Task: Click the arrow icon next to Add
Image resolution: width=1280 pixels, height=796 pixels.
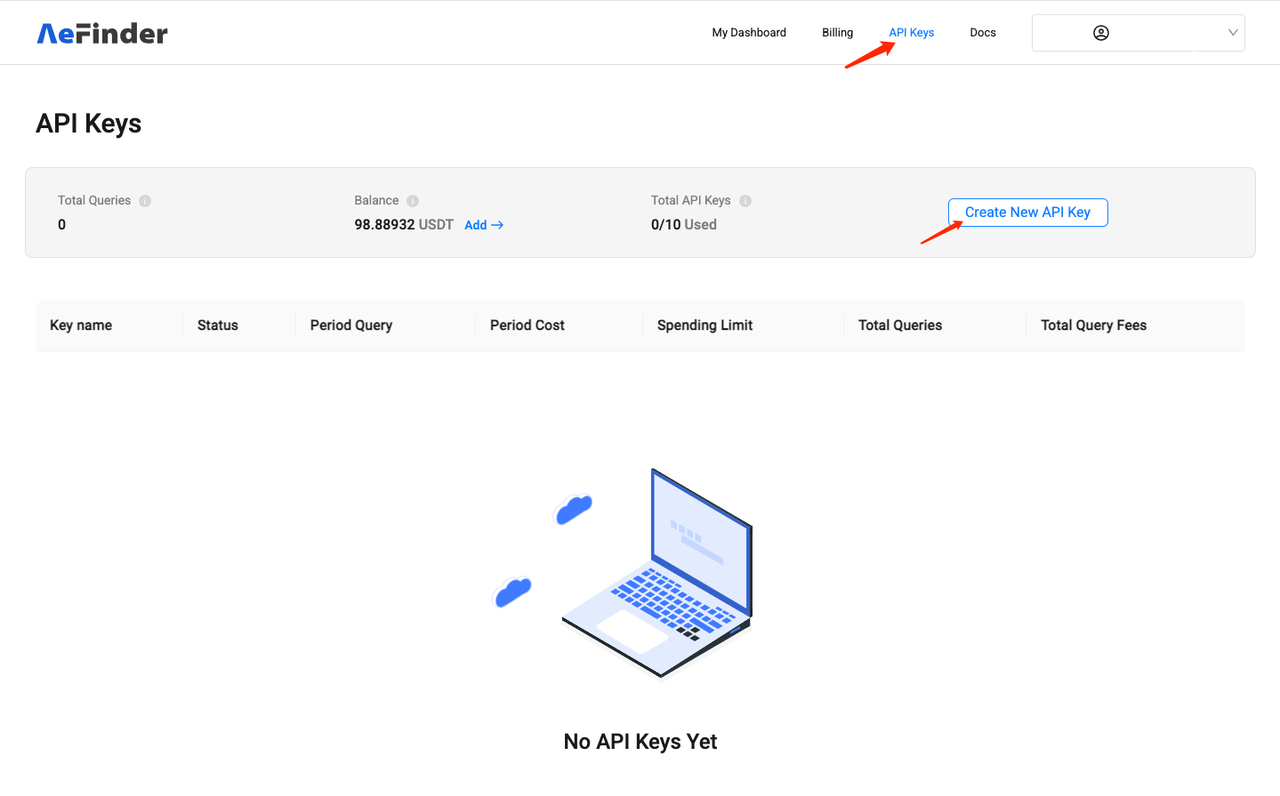Action: click(498, 225)
